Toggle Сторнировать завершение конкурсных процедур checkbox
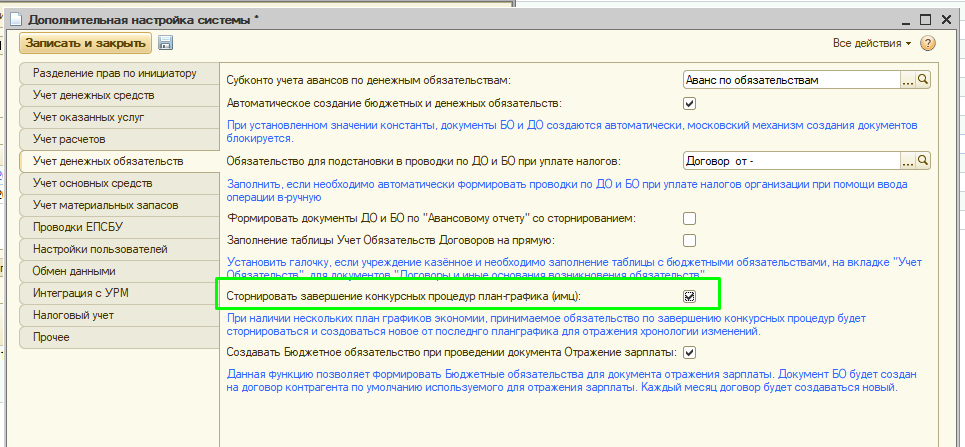 coord(689,296)
